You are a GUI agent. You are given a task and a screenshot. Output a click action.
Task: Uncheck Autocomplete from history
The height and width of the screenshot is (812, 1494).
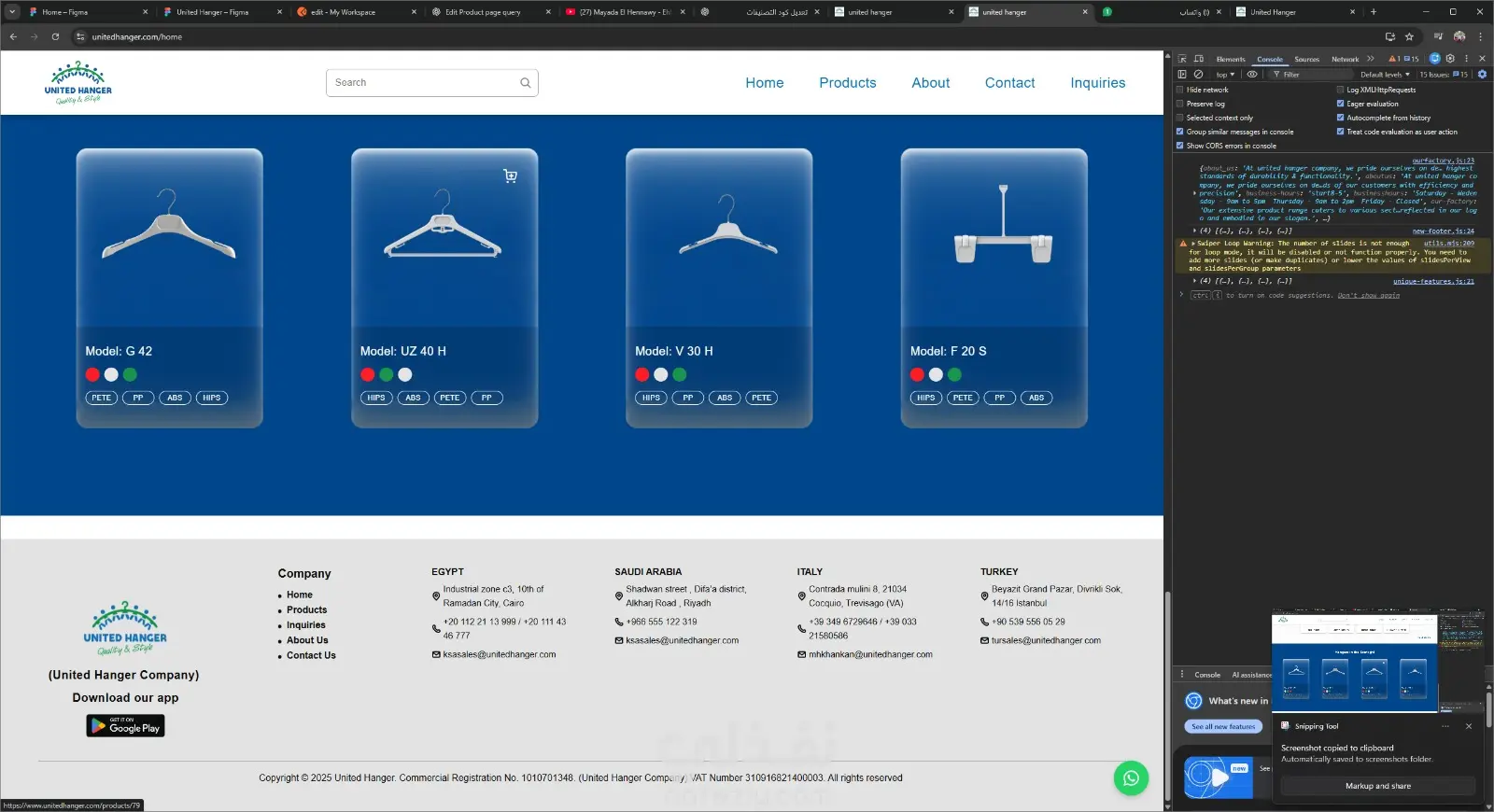[x=1340, y=118]
